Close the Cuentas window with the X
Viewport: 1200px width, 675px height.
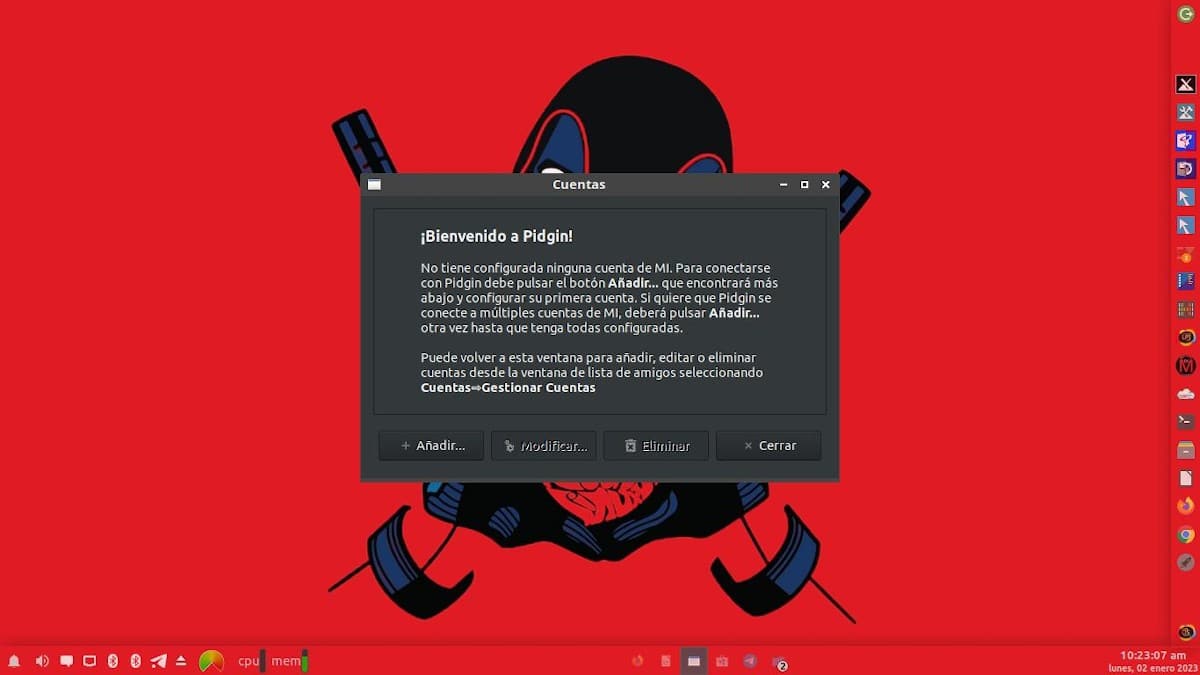[x=826, y=185]
